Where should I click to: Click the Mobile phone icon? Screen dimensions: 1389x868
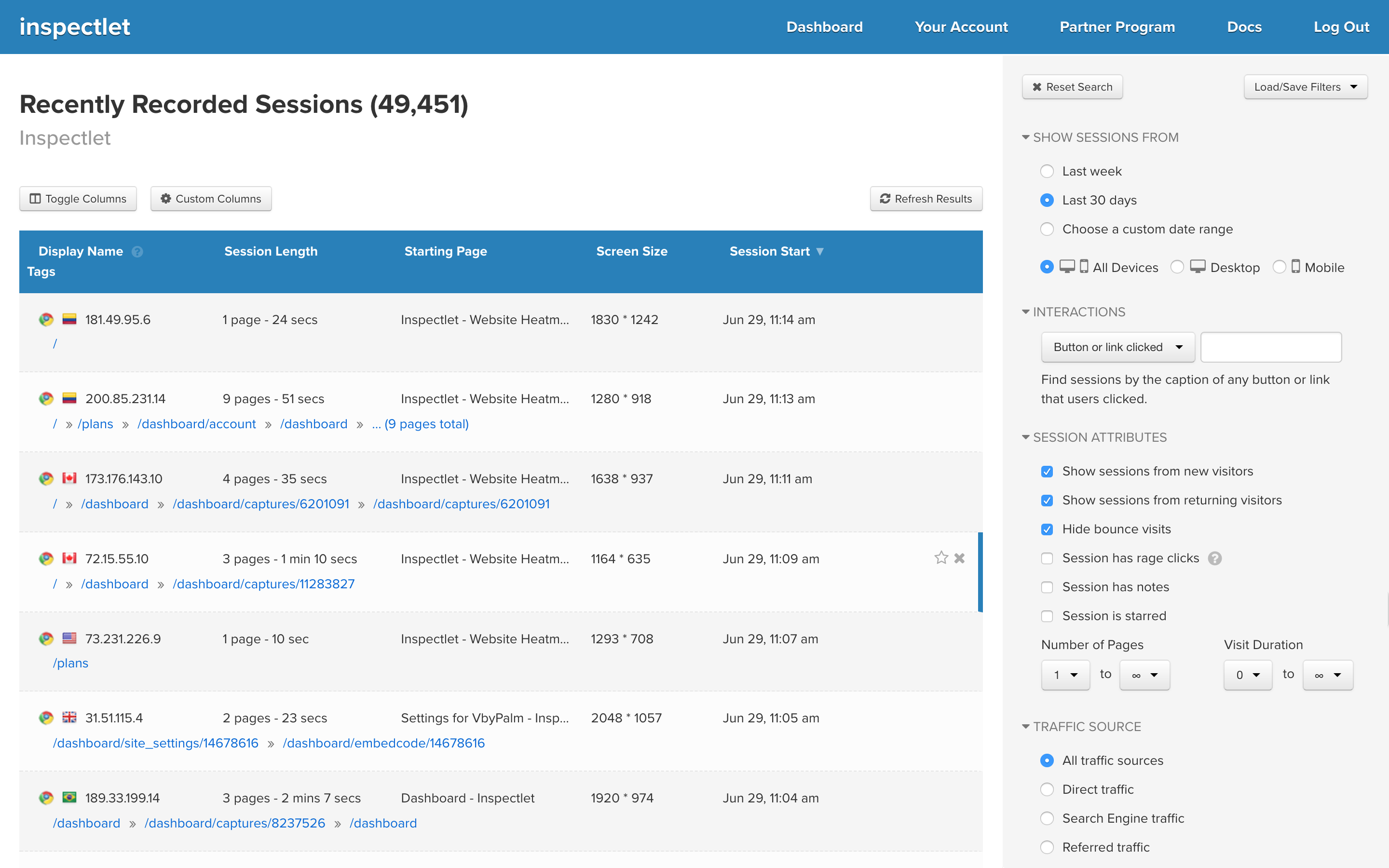1295,266
